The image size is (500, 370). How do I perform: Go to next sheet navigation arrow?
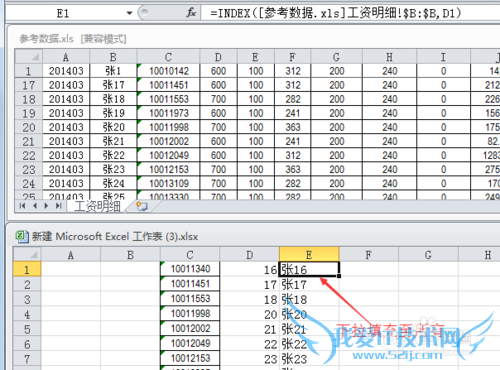[x=46, y=206]
